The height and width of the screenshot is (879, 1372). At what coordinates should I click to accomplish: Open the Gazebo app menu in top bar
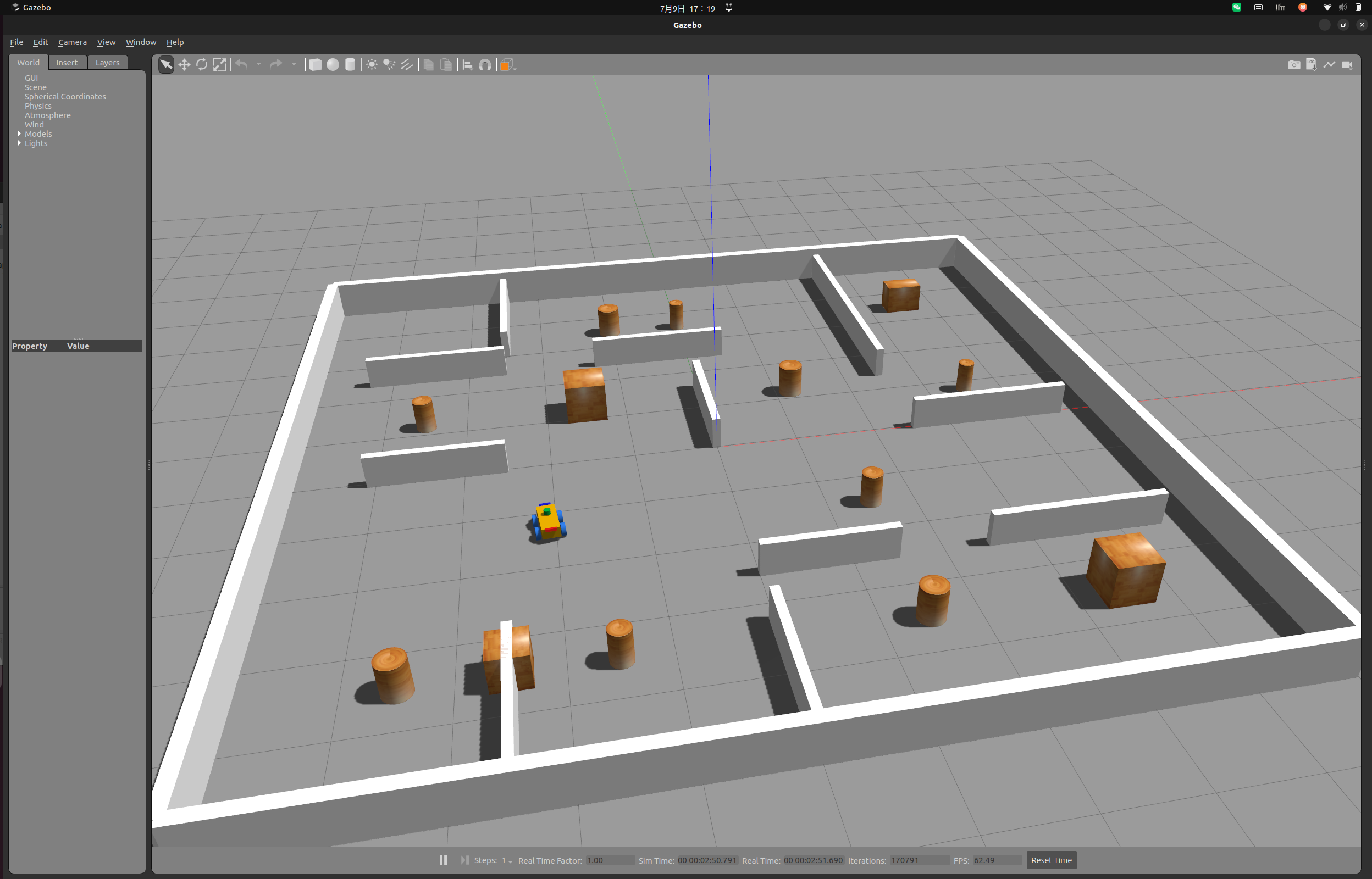[31, 8]
